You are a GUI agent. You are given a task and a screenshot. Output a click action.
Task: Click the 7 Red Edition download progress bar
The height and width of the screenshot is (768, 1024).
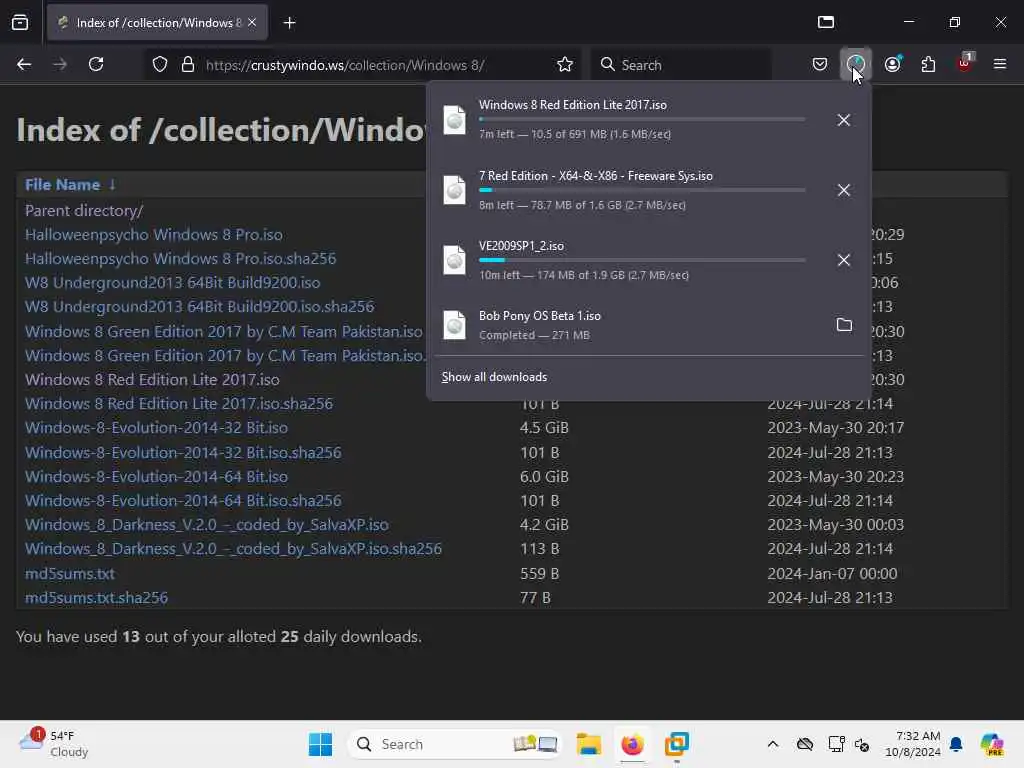[642, 190]
